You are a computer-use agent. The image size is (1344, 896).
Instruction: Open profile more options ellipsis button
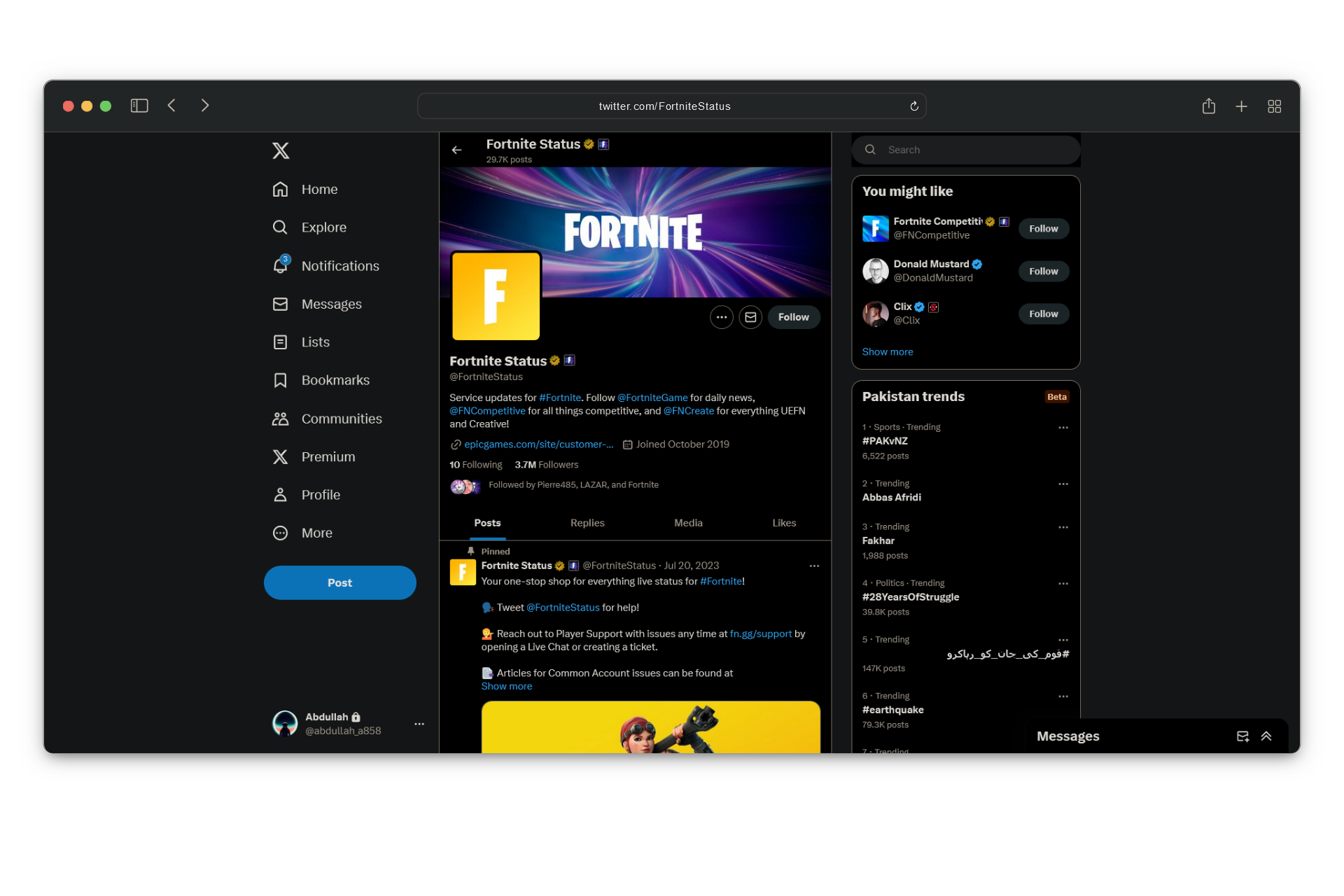721,317
